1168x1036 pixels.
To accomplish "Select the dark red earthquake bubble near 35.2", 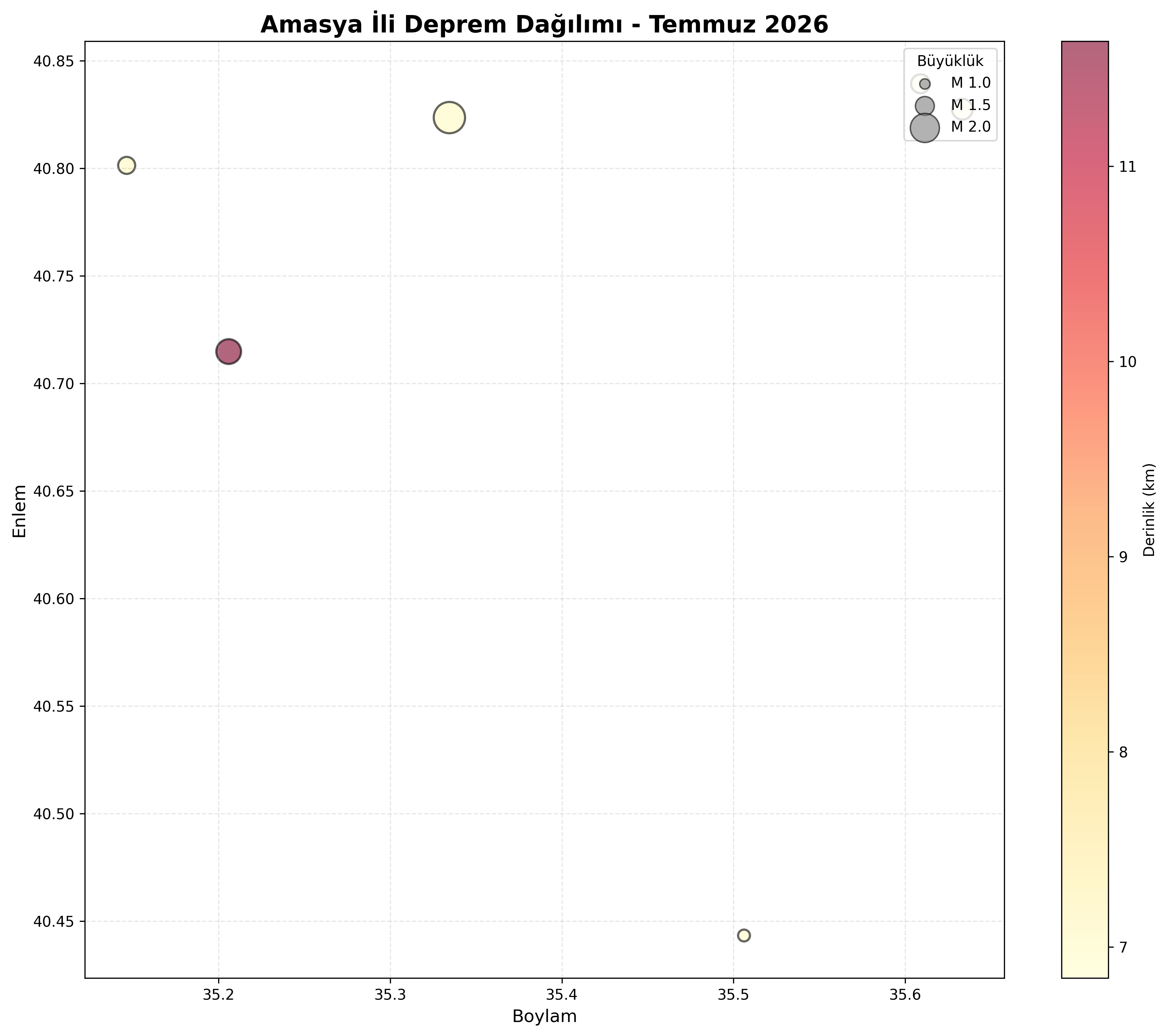I will pos(229,352).
